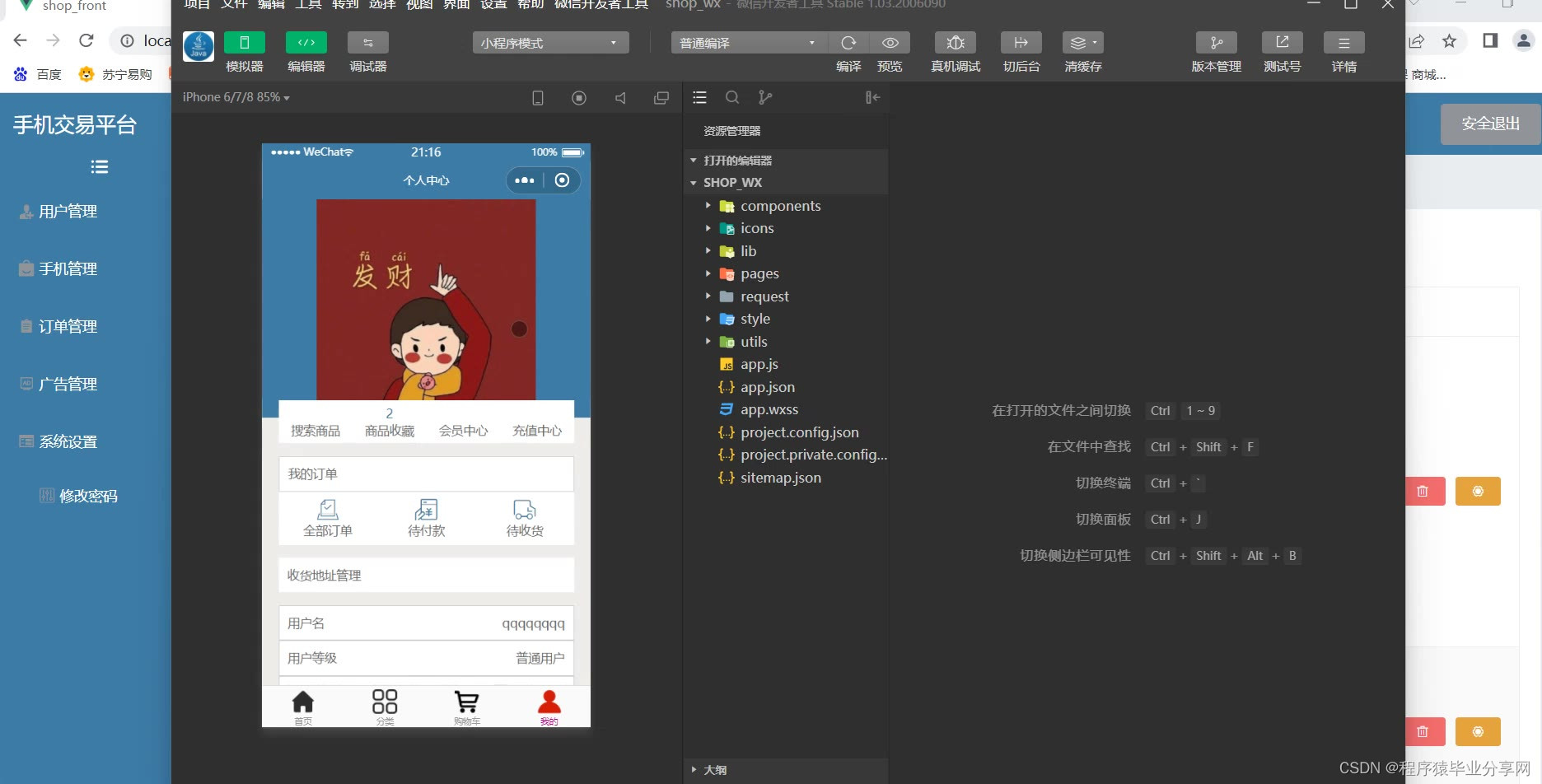Tap 会员中心 in the simulator
Image resolution: width=1542 pixels, height=784 pixels.
point(463,431)
